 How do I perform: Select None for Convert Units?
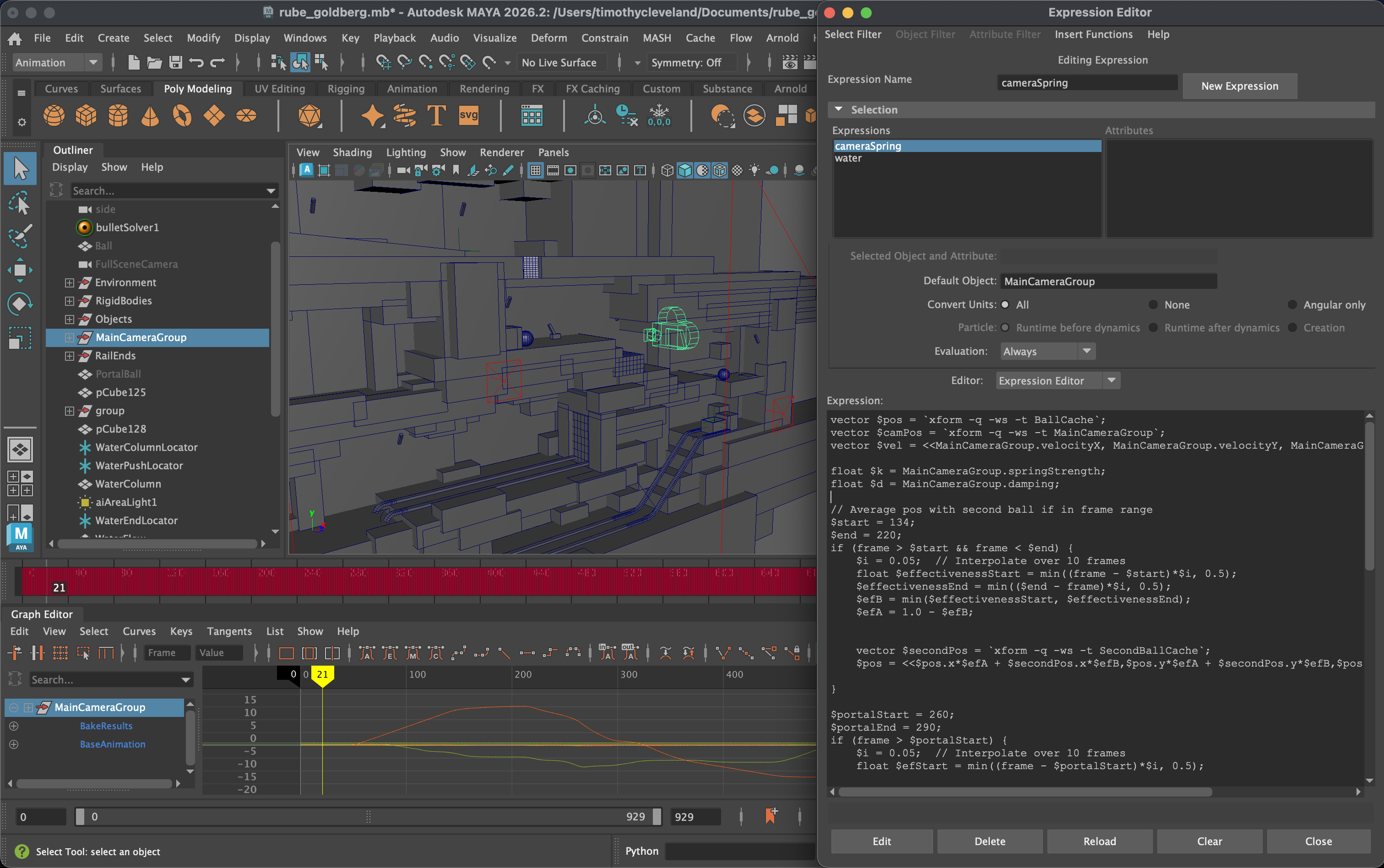1153,305
